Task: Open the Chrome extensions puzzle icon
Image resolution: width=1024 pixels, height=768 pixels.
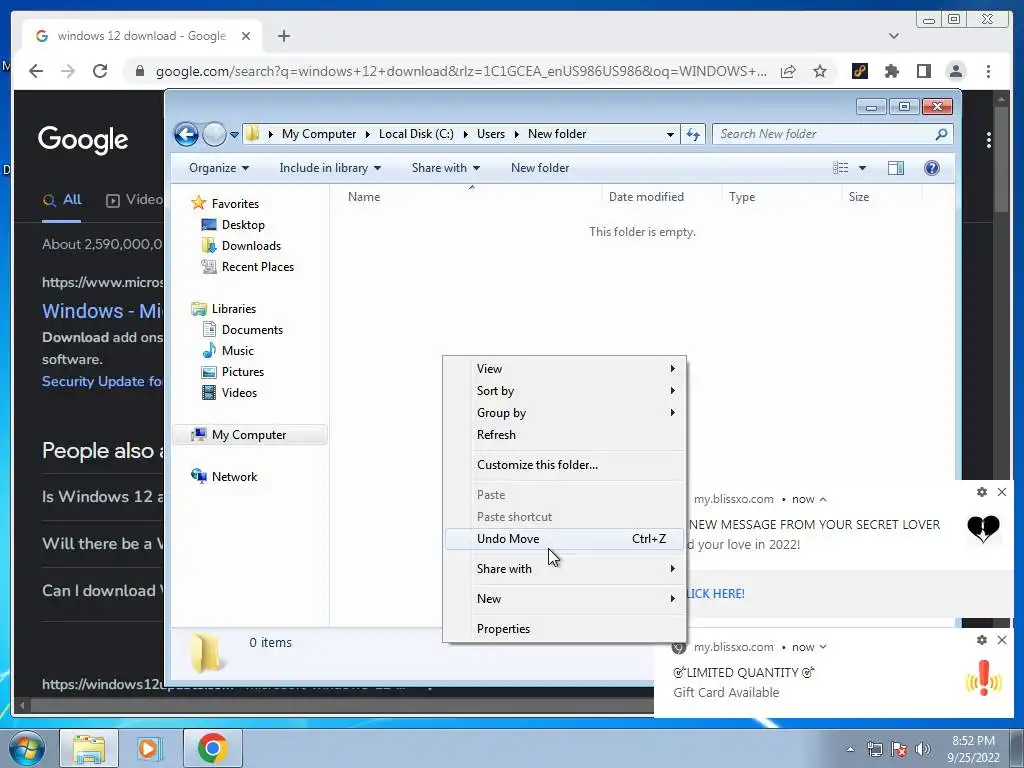Action: pos(891,71)
